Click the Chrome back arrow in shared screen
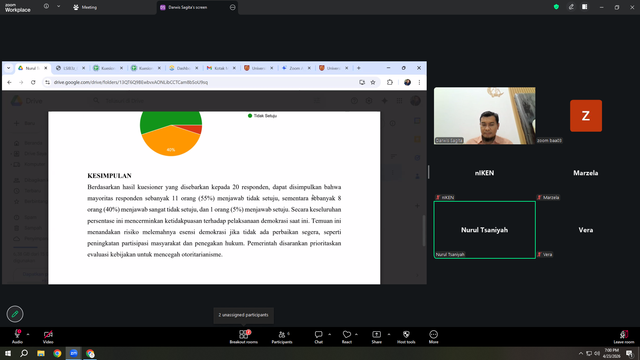The image size is (640, 360). point(9,82)
